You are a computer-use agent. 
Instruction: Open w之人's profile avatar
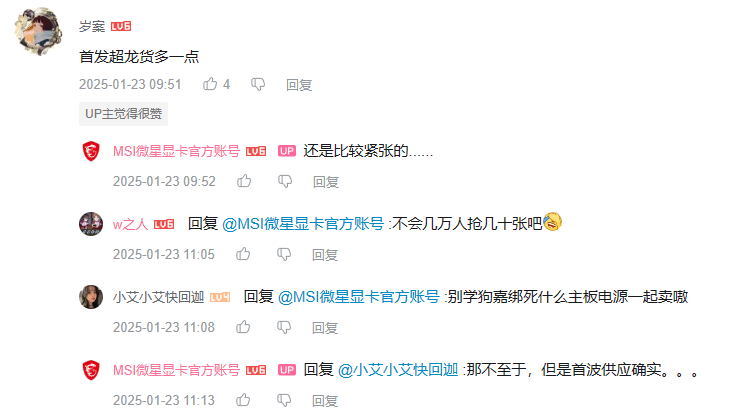[x=91, y=224]
